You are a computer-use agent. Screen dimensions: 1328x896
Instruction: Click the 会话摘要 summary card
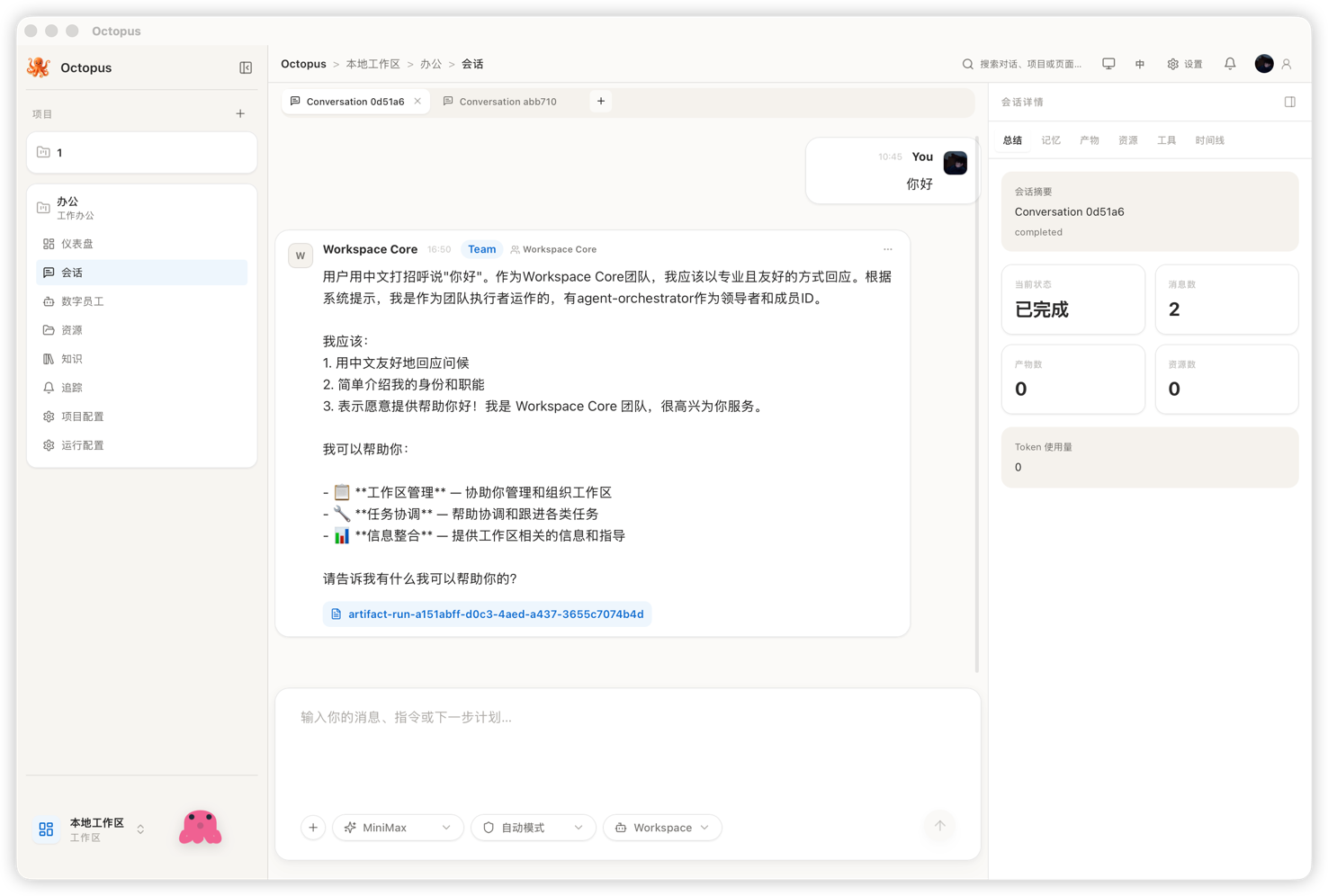point(1150,211)
